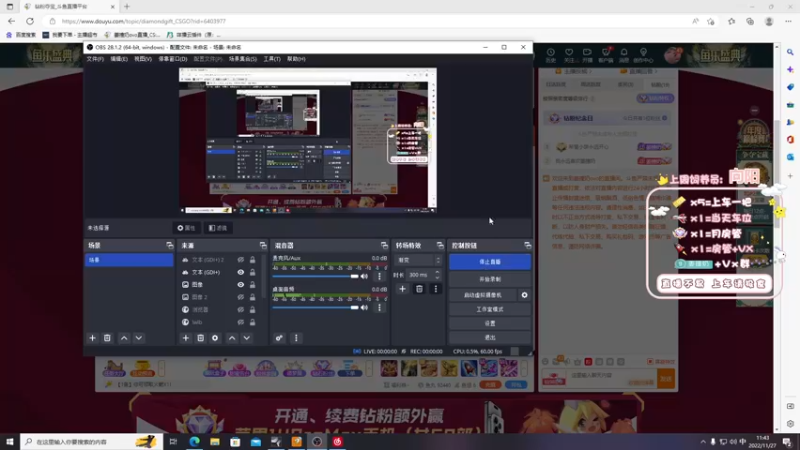The width and height of the screenshot is (800, 450).
Task: Click the blue Stop Streaming button
Action: click(x=490, y=262)
